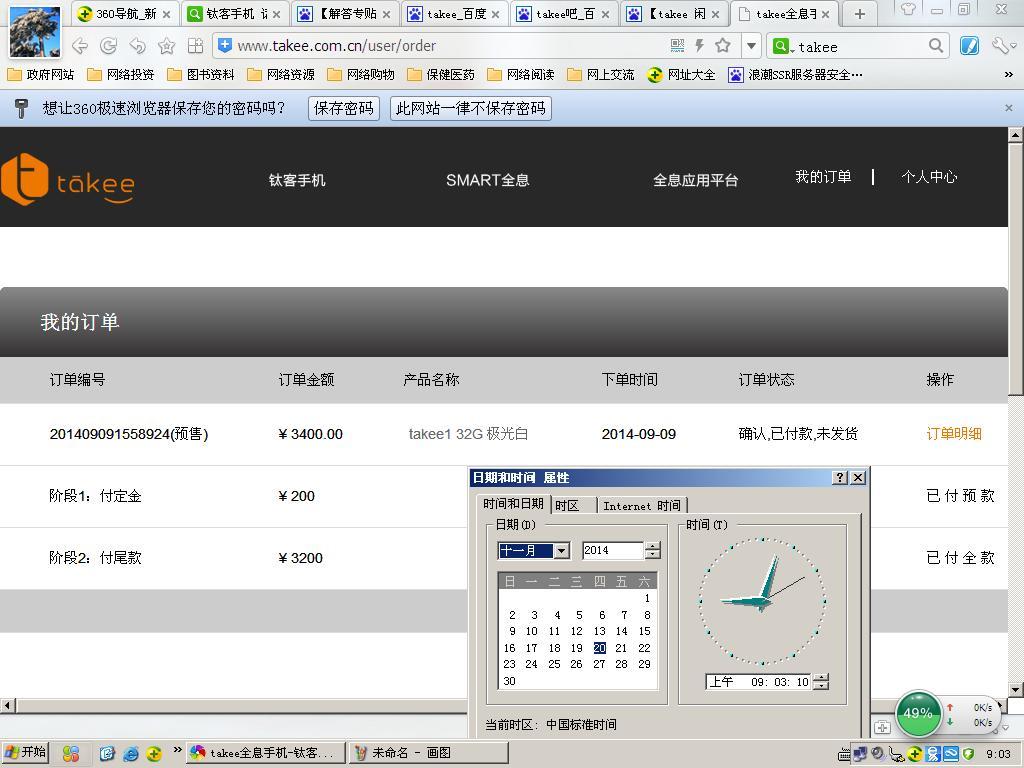Close the takee全息 active tab
This screenshot has height=768, width=1024.
[x=825, y=14]
